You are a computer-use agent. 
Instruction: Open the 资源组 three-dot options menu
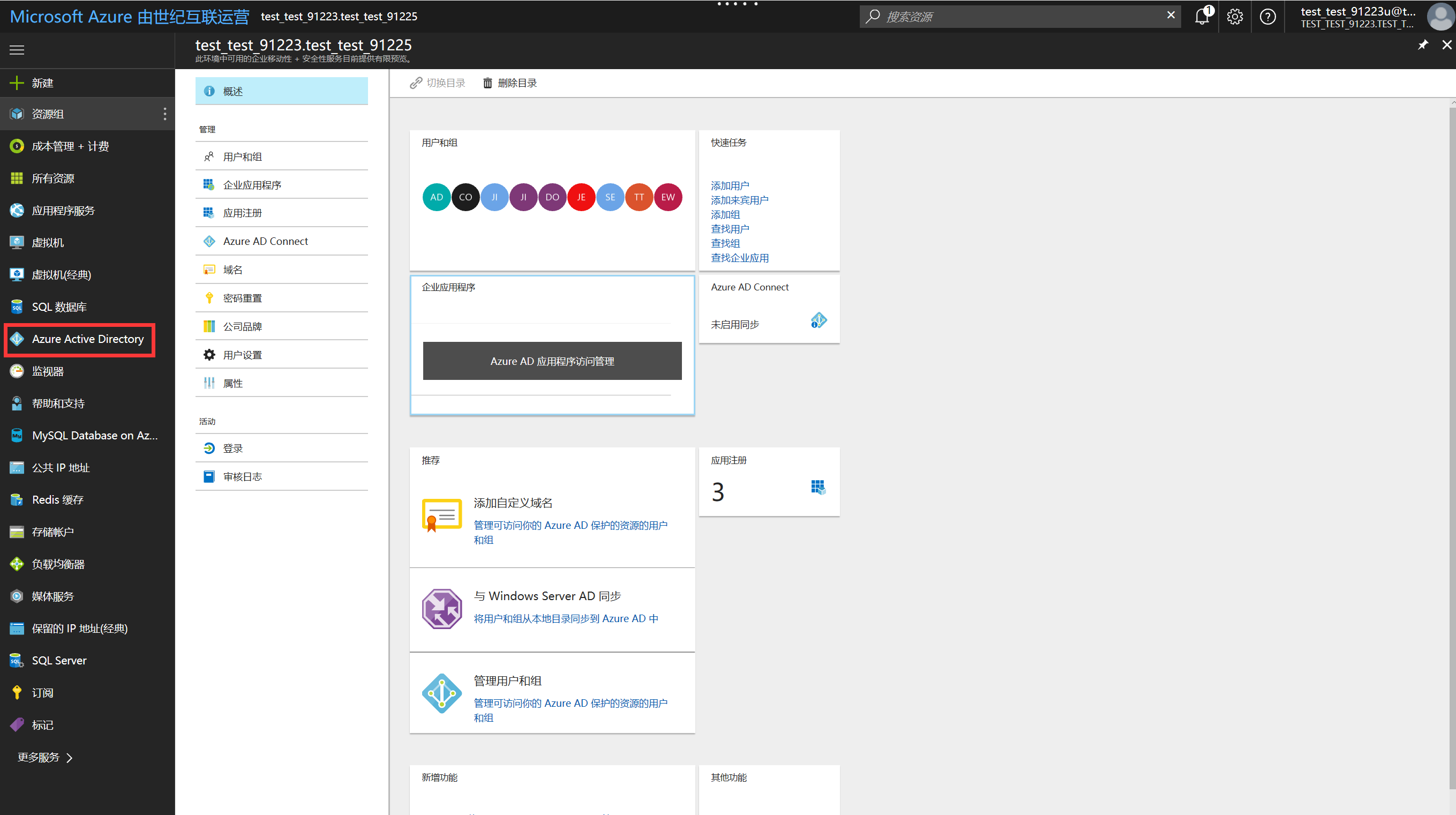pyautogui.click(x=164, y=114)
